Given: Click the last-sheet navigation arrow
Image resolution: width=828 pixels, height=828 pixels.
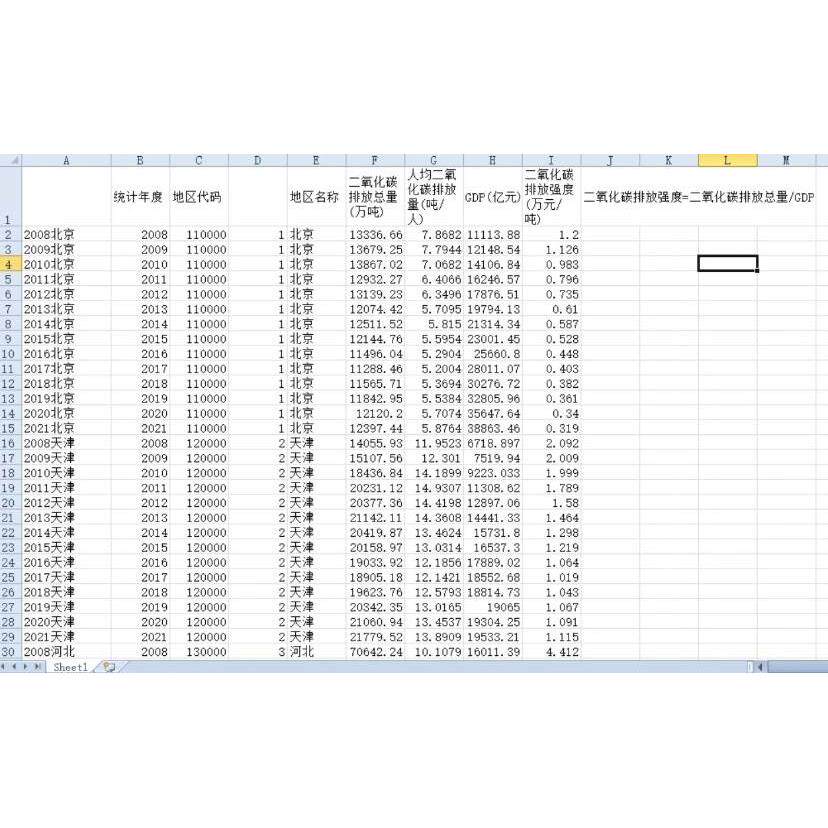Looking at the screenshot, I should pyautogui.click(x=39, y=666).
